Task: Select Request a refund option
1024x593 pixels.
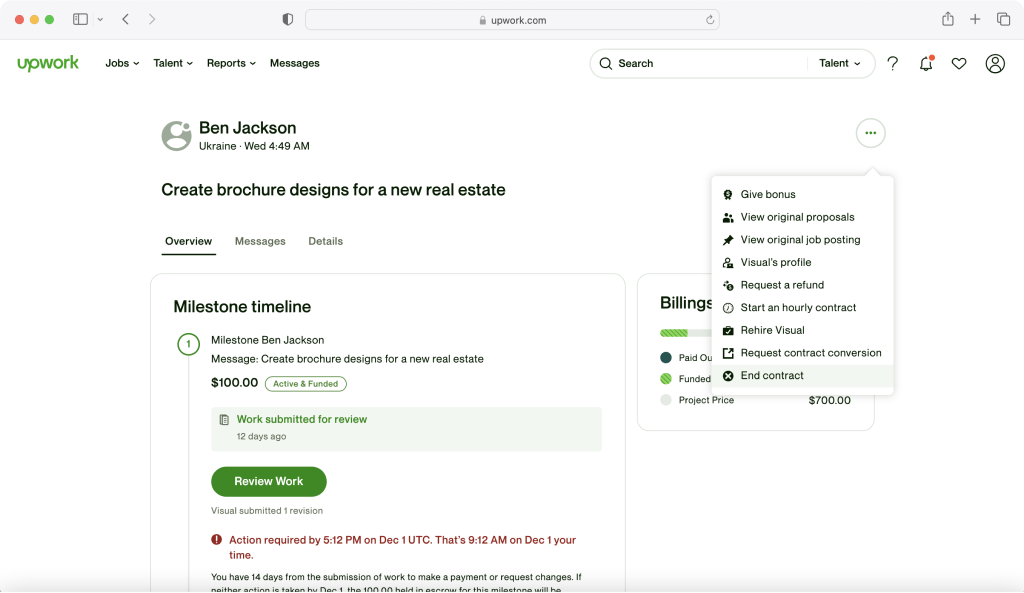Action: (781, 285)
